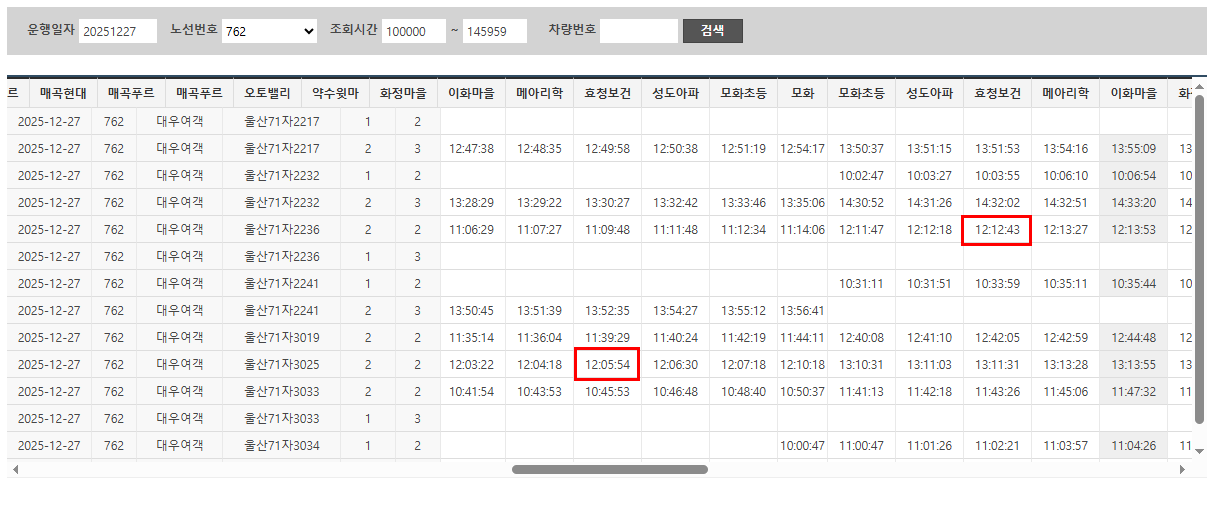Image resolution: width=1225 pixels, height=506 pixels.
Task: Select the 매곡현대 column header
Action: click(x=63, y=93)
